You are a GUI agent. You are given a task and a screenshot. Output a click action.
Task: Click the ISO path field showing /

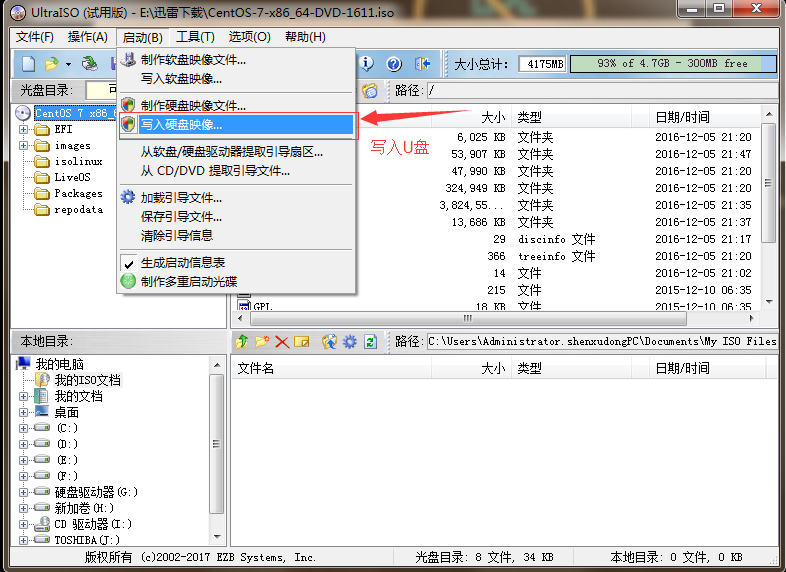(602, 91)
